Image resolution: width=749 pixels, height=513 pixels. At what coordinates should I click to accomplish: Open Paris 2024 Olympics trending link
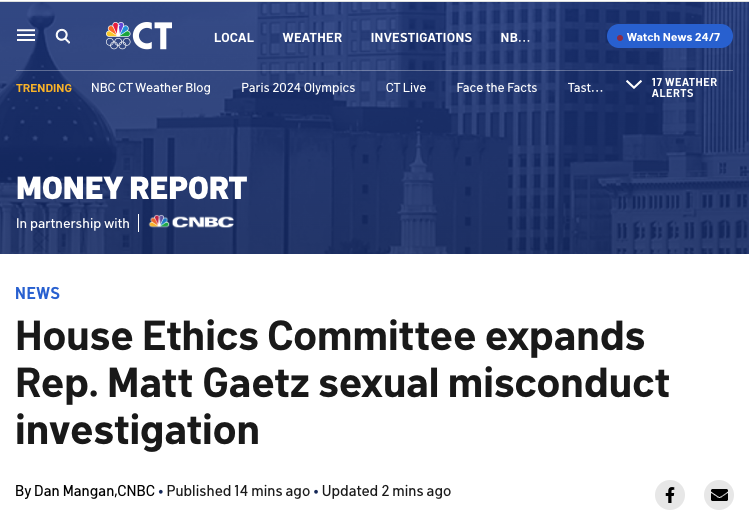click(x=298, y=87)
